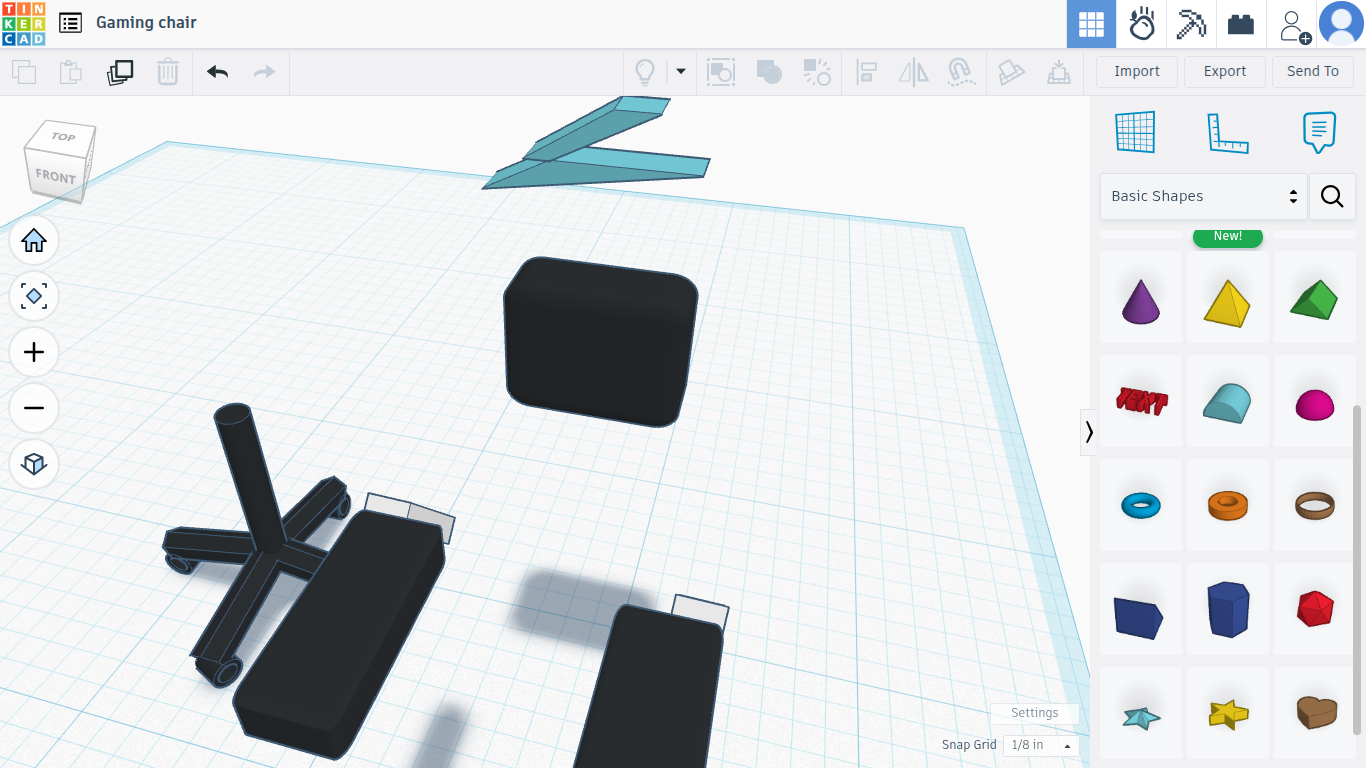Click the Import button
This screenshot has height=768, width=1366.
tap(1136, 71)
